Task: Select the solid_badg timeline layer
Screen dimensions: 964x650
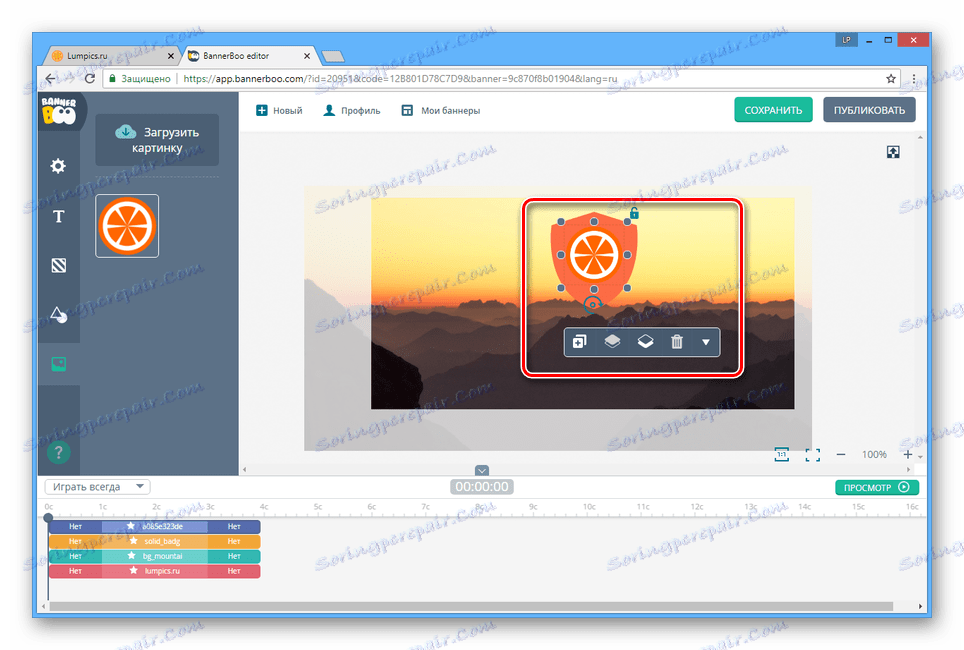Action: [x=155, y=541]
